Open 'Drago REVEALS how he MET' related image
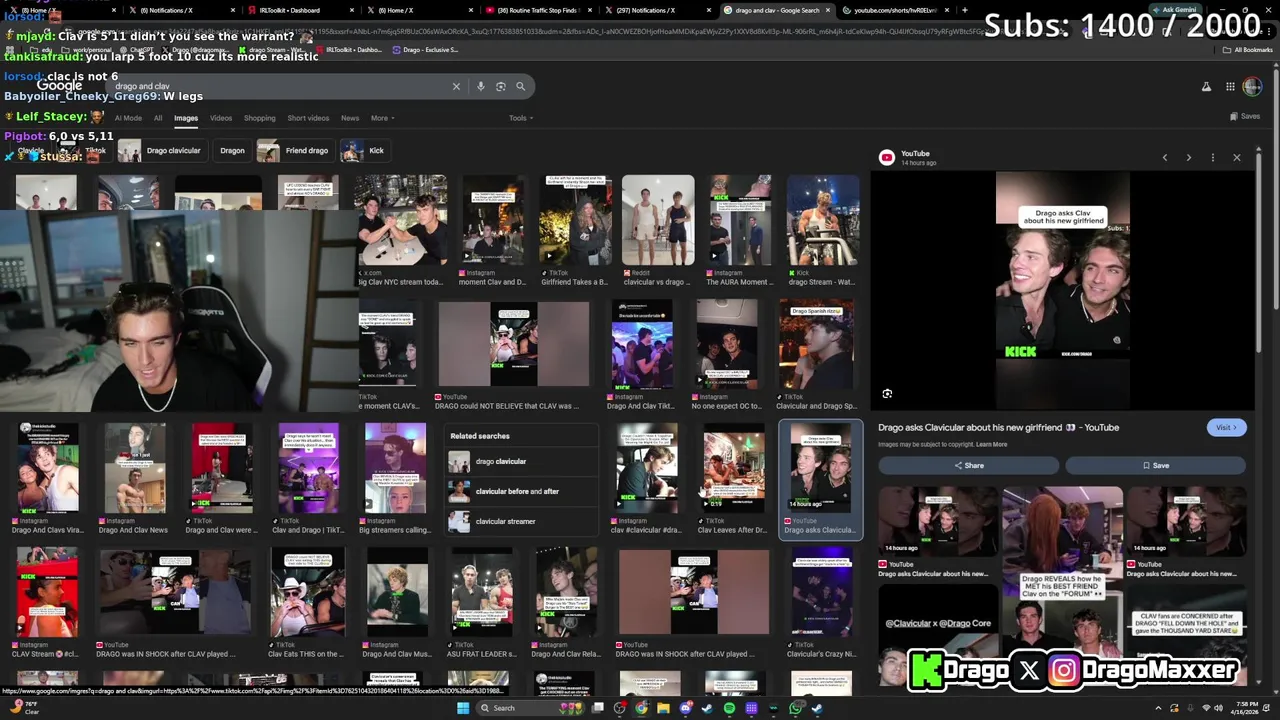The width and height of the screenshot is (1280, 720). click(x=1062, y=572)
